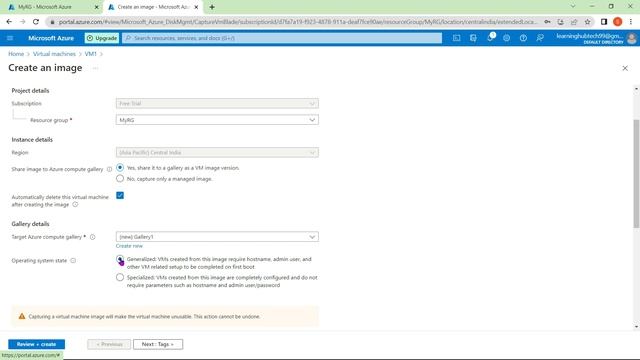Click Create new gallery link

coord(129,246)
